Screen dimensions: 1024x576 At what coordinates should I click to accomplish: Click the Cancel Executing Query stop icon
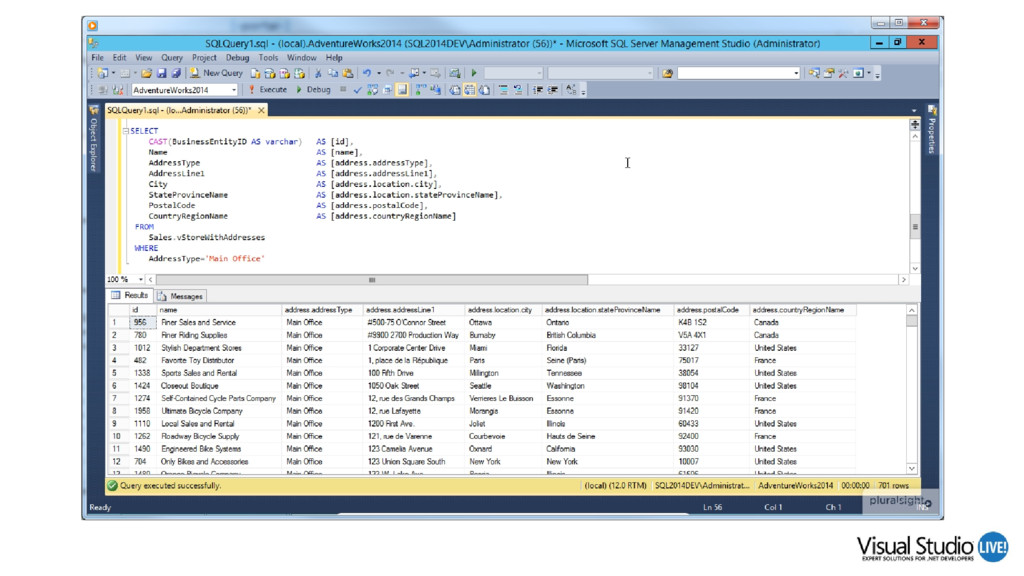point(343,89)
